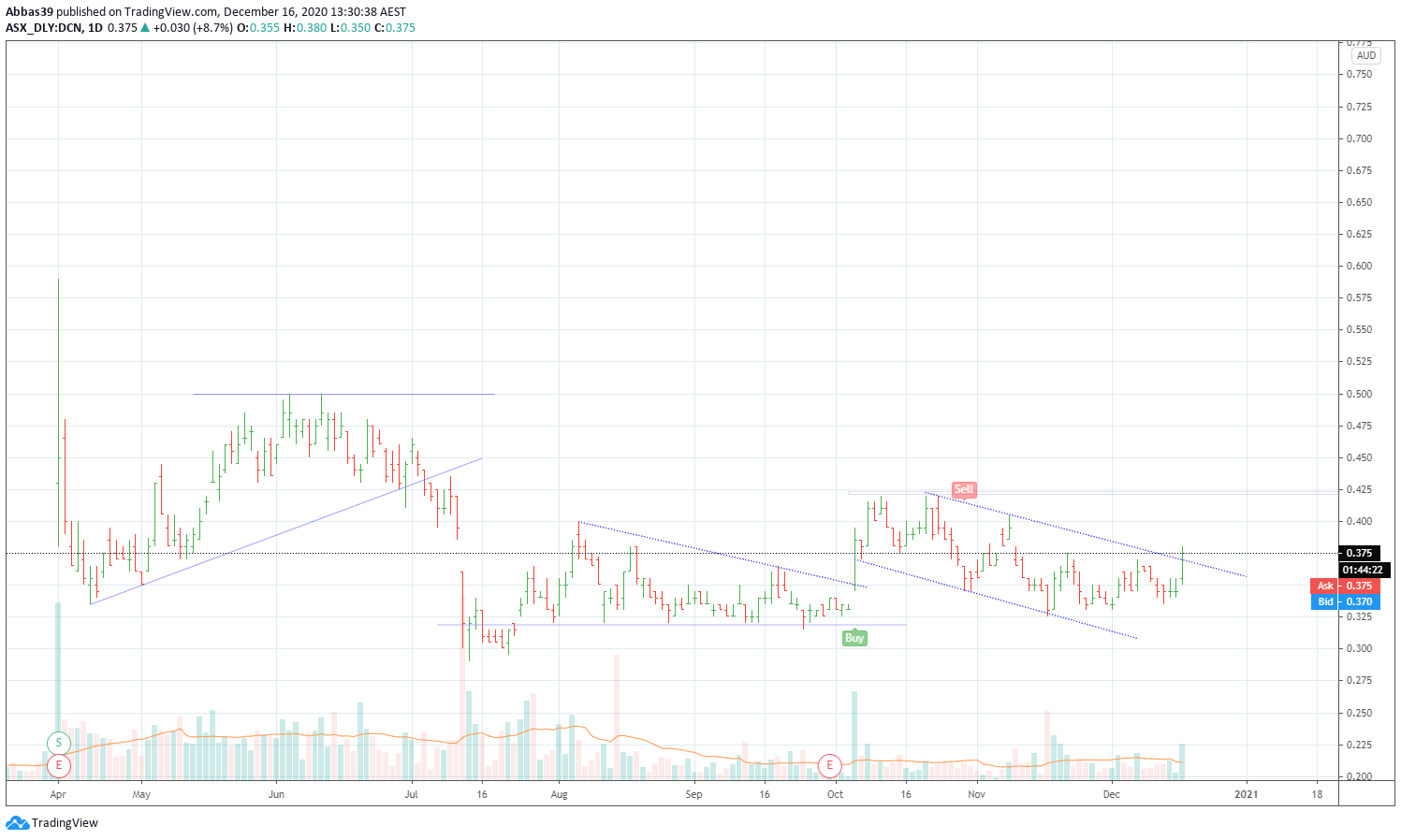Click the 0.200 price scale label
The width and height of the screenshot is (1401, 840).
(x=1359, y=776)
